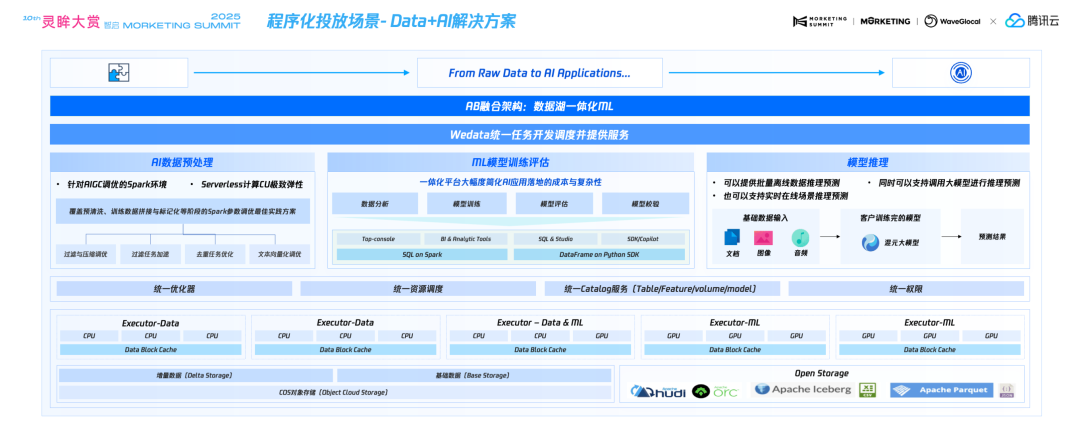Click the COS对象存储 (Object Cloud Storage) bar
The image size is (1080, 442).
pos(335,393)
